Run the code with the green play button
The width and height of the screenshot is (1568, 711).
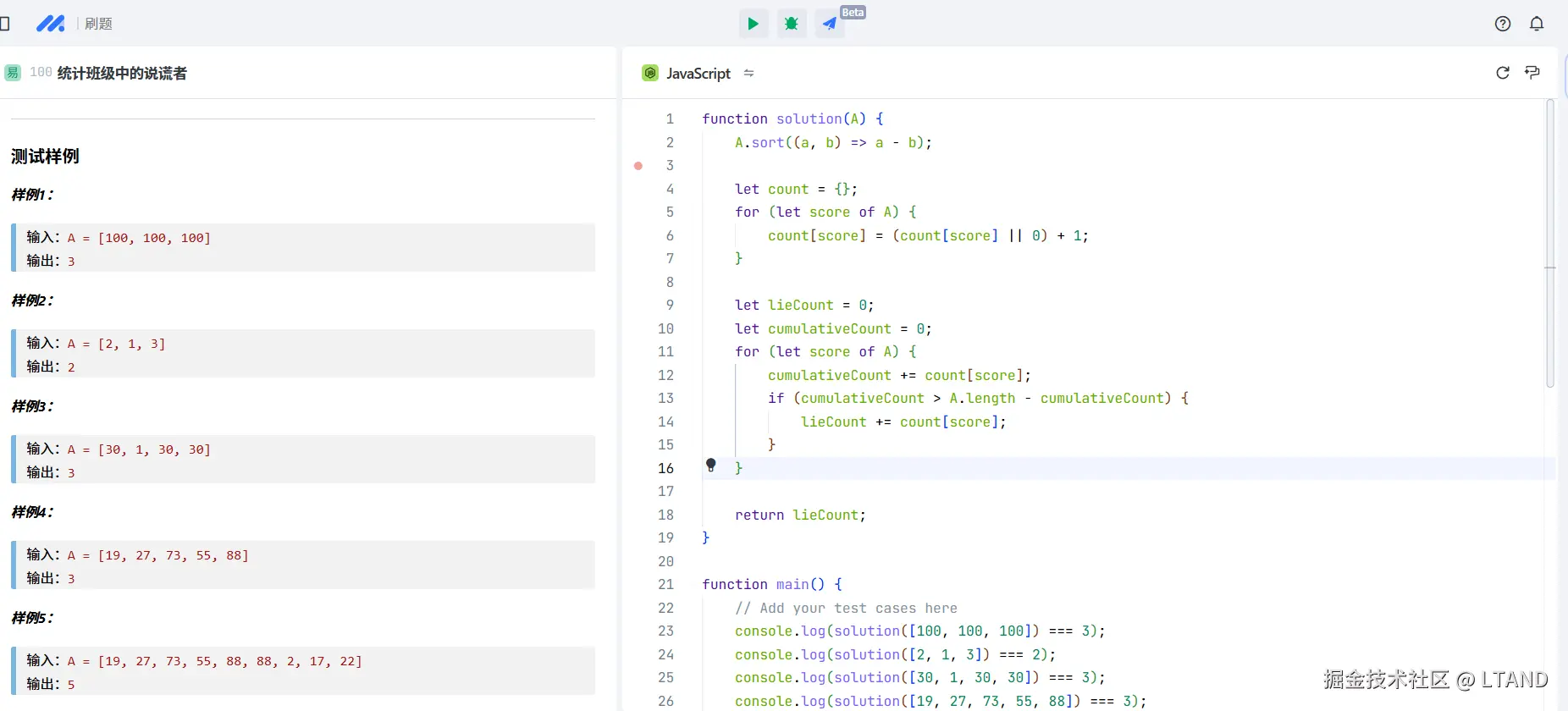click(x=753, y=24)
